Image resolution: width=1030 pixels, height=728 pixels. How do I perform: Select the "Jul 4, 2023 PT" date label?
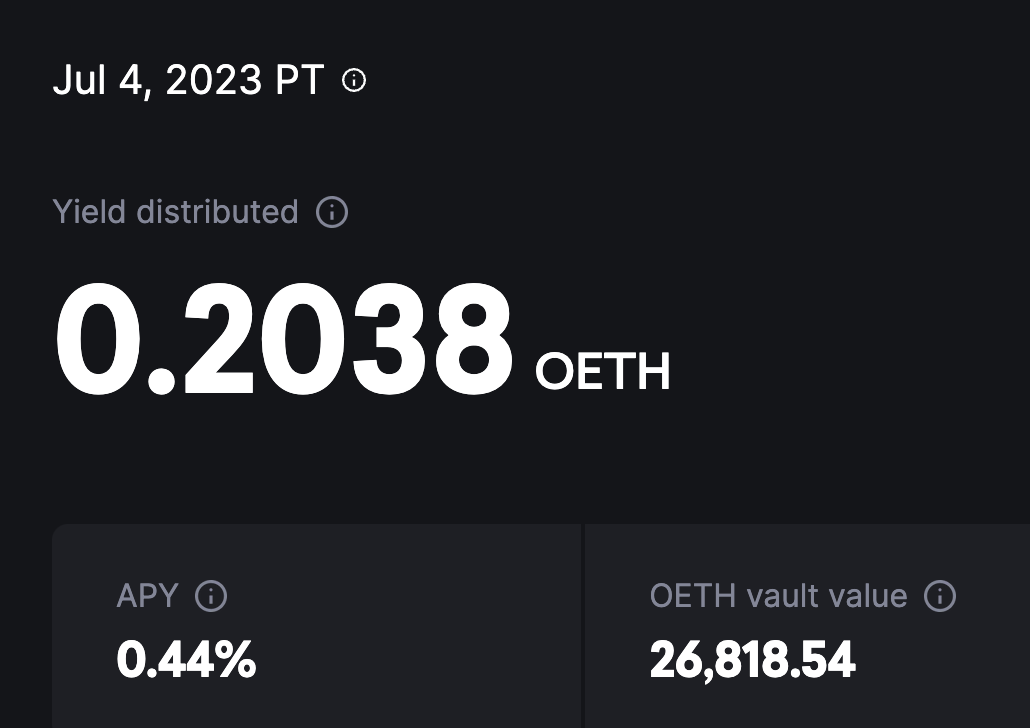click(x=186, y=80)
